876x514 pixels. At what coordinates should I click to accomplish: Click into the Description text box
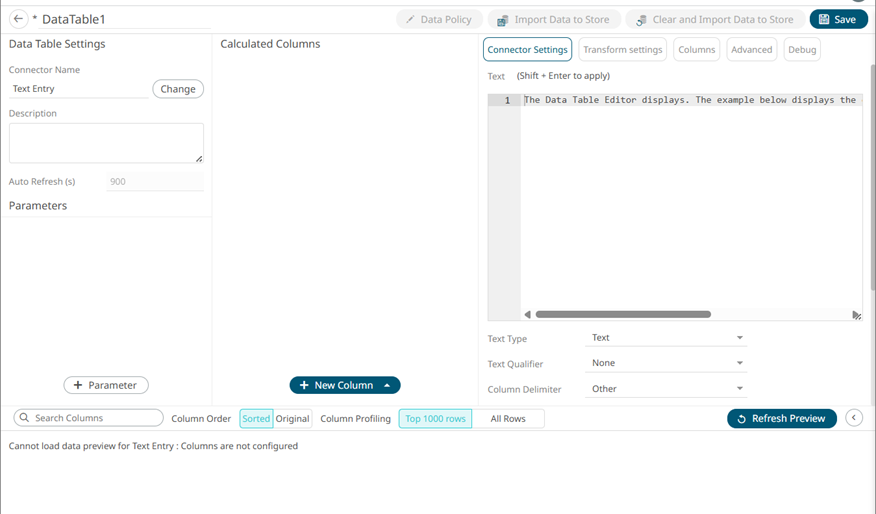pos(106,143)
